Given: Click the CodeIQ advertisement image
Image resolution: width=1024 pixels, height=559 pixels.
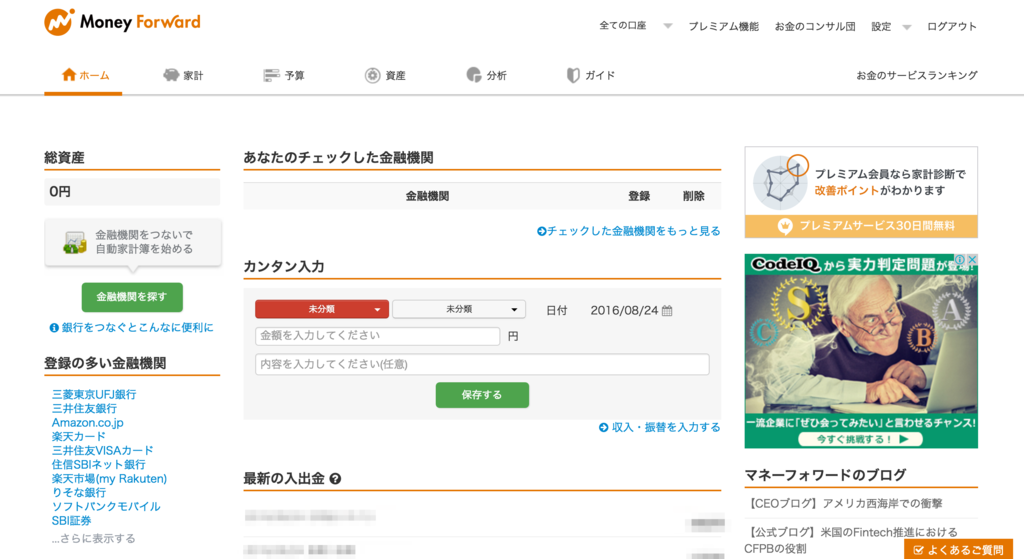Looking at the screenshot, I should (861, 351).
